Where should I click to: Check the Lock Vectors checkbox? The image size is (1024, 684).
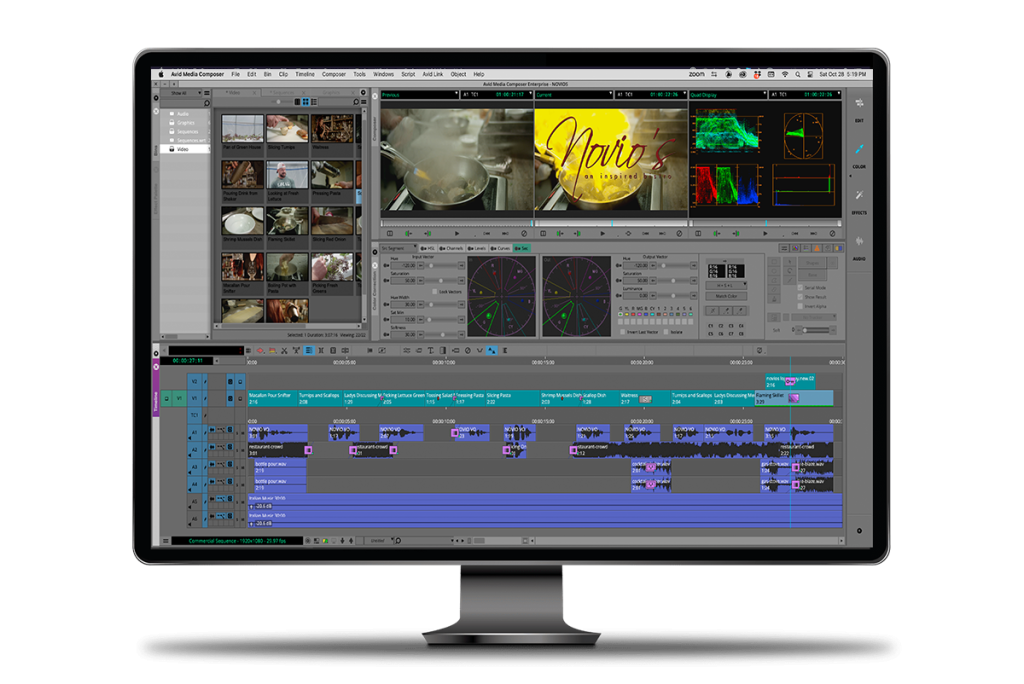click(x=435, y=292)
